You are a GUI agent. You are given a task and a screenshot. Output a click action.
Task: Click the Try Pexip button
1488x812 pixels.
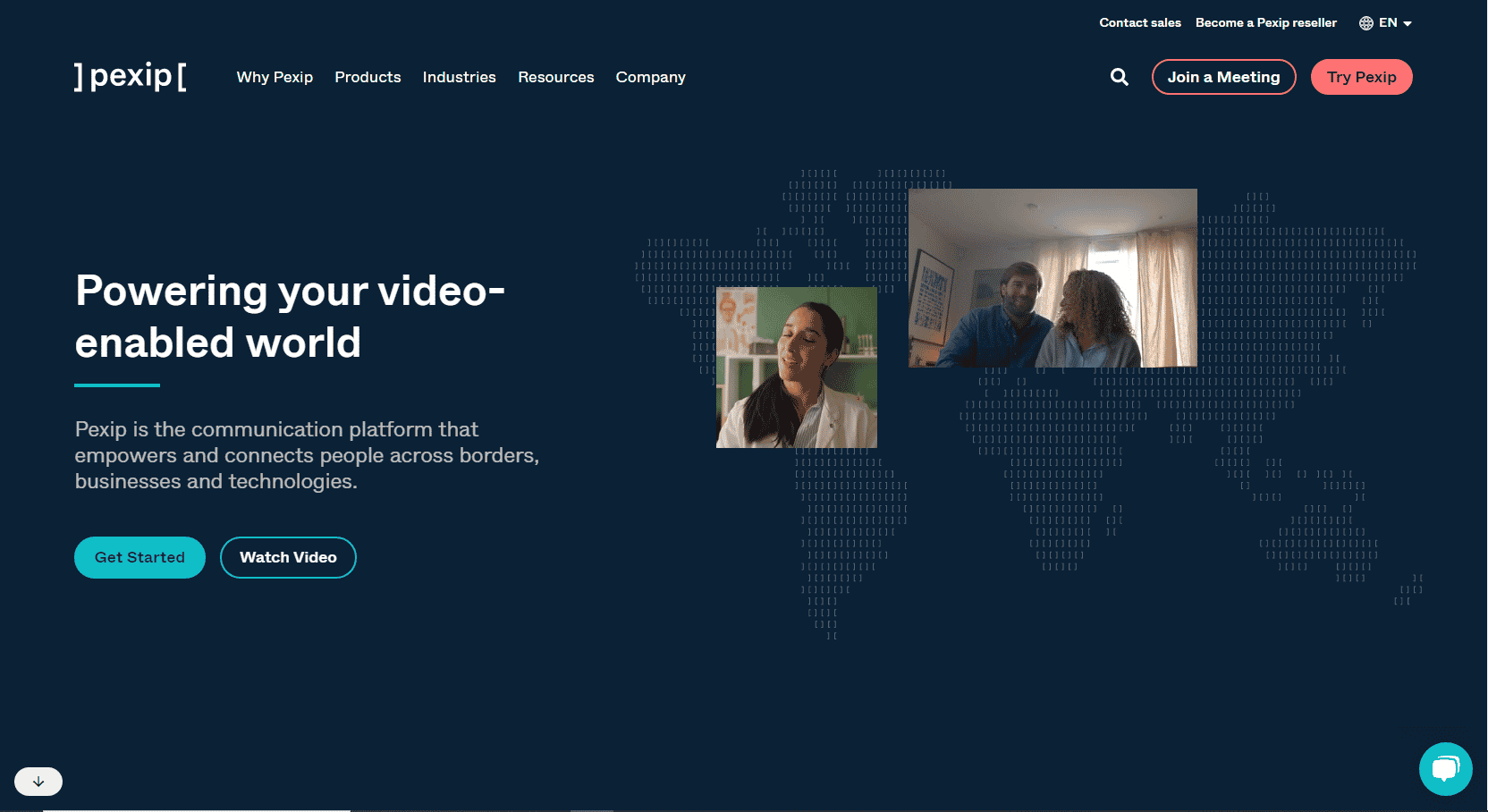pyautogui.click(x=1361, y=77)
